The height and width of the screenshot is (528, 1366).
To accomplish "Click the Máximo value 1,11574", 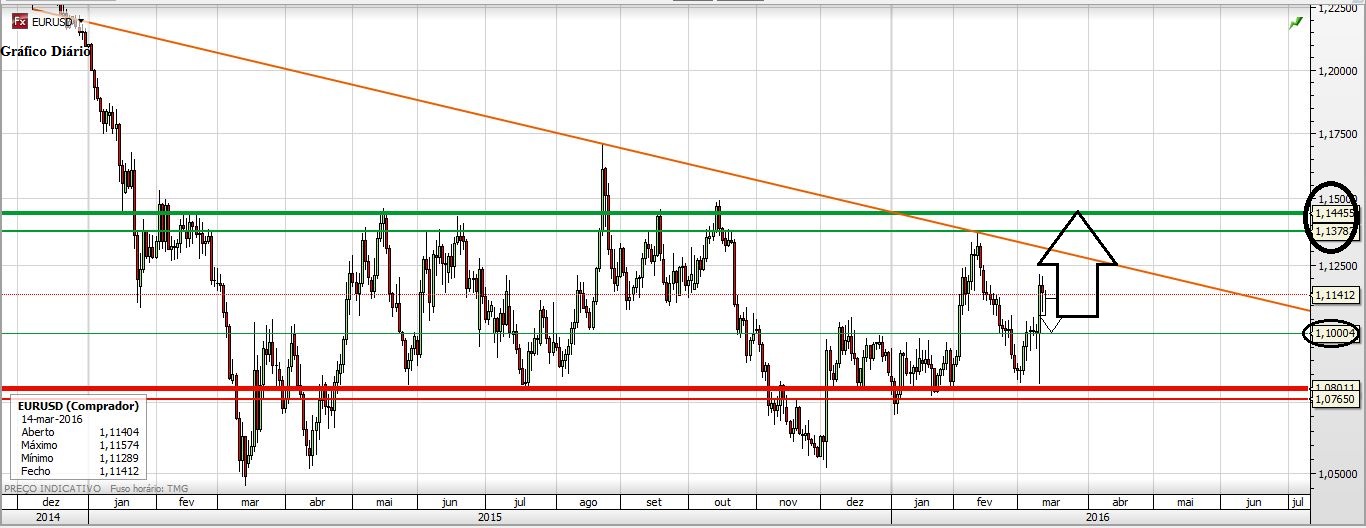I will [118, 445].
